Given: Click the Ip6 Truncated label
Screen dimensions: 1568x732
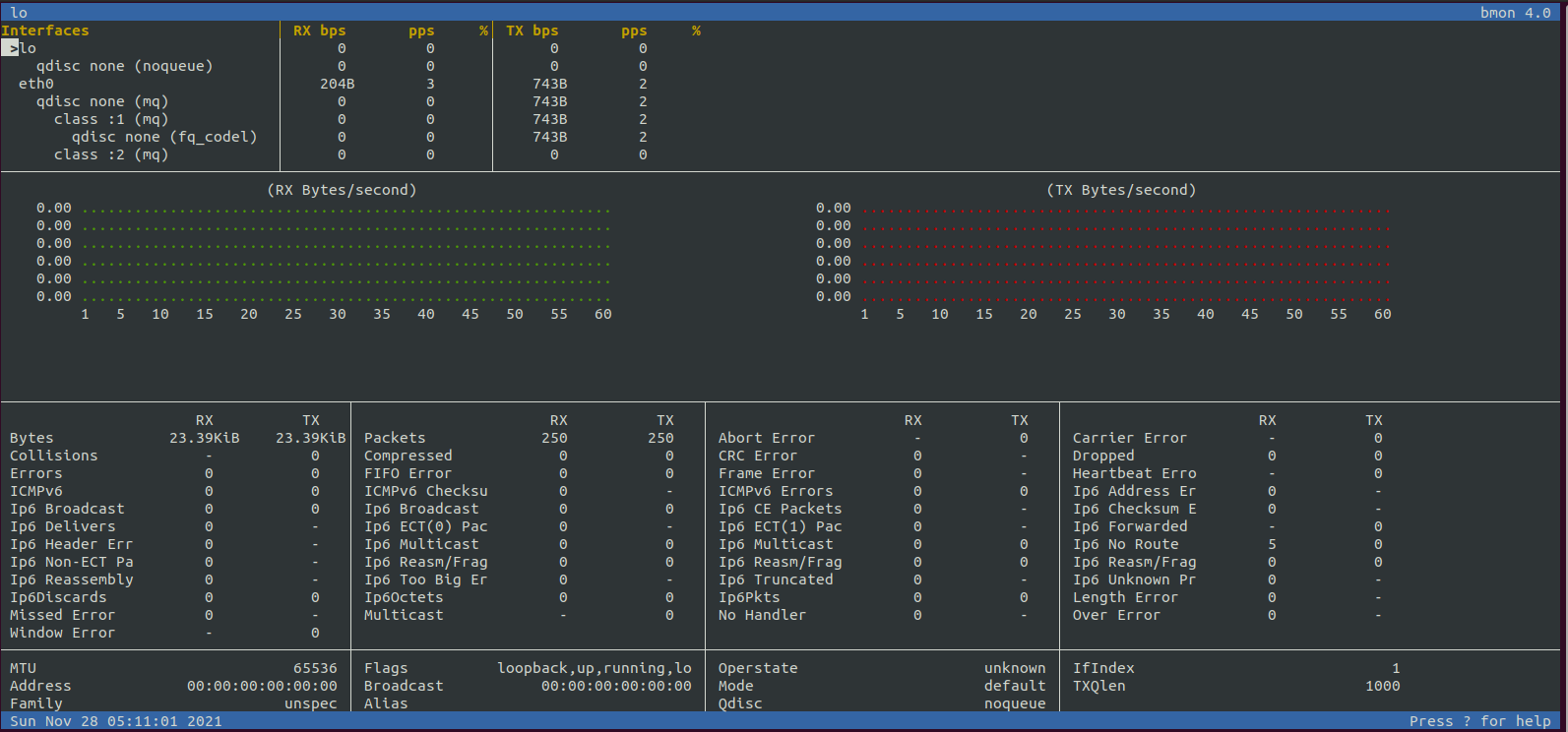Looking at the screenshot, I should coord(776,579).
